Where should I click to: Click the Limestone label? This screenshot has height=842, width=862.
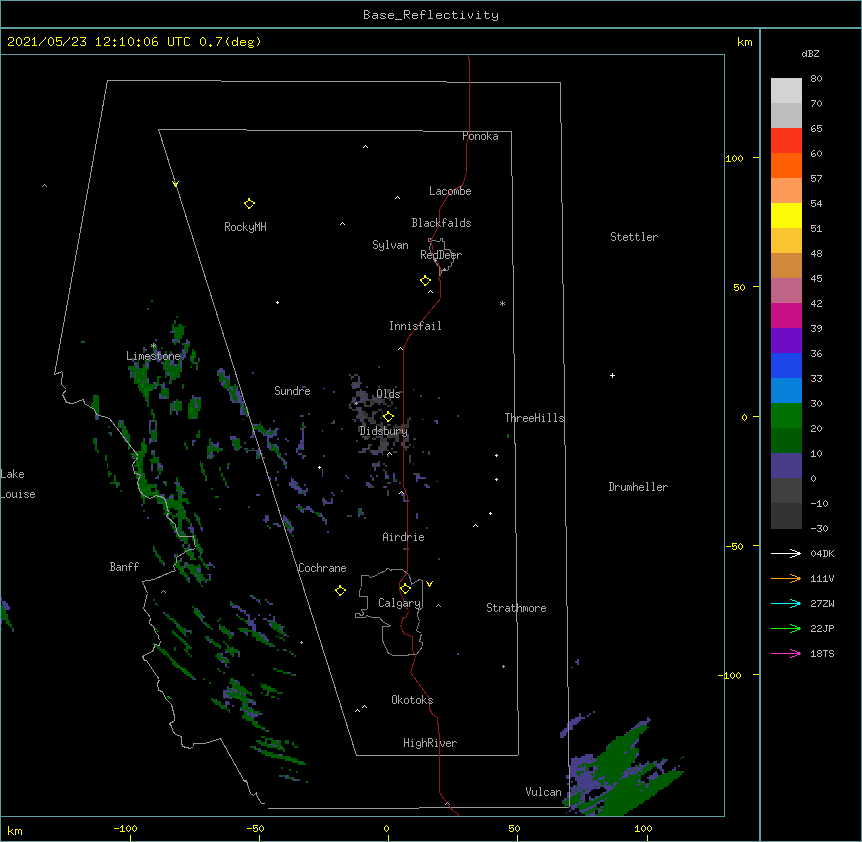coord(153,356)
